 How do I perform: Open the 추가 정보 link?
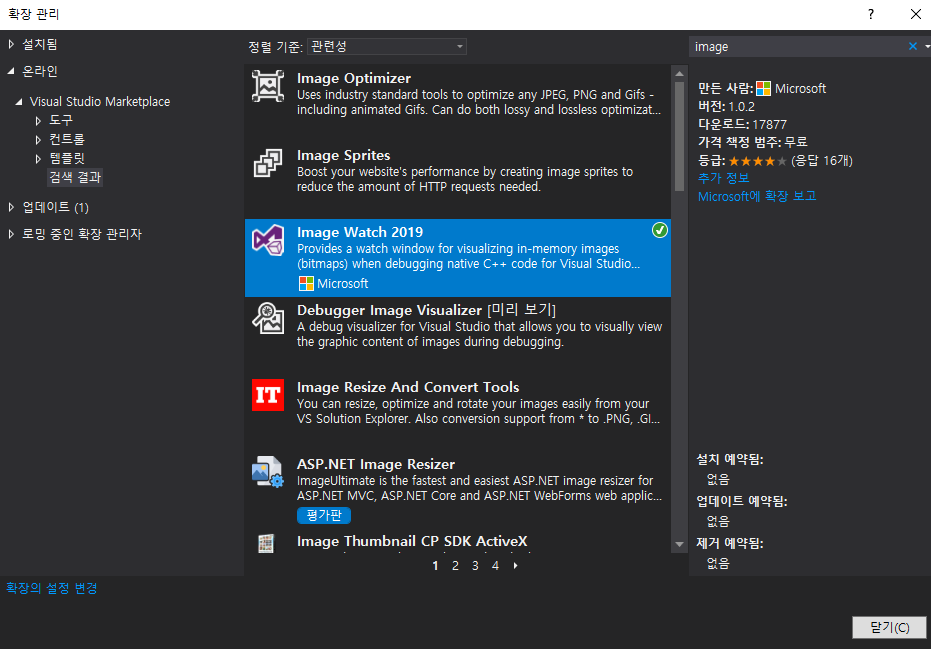pos(723,178)
